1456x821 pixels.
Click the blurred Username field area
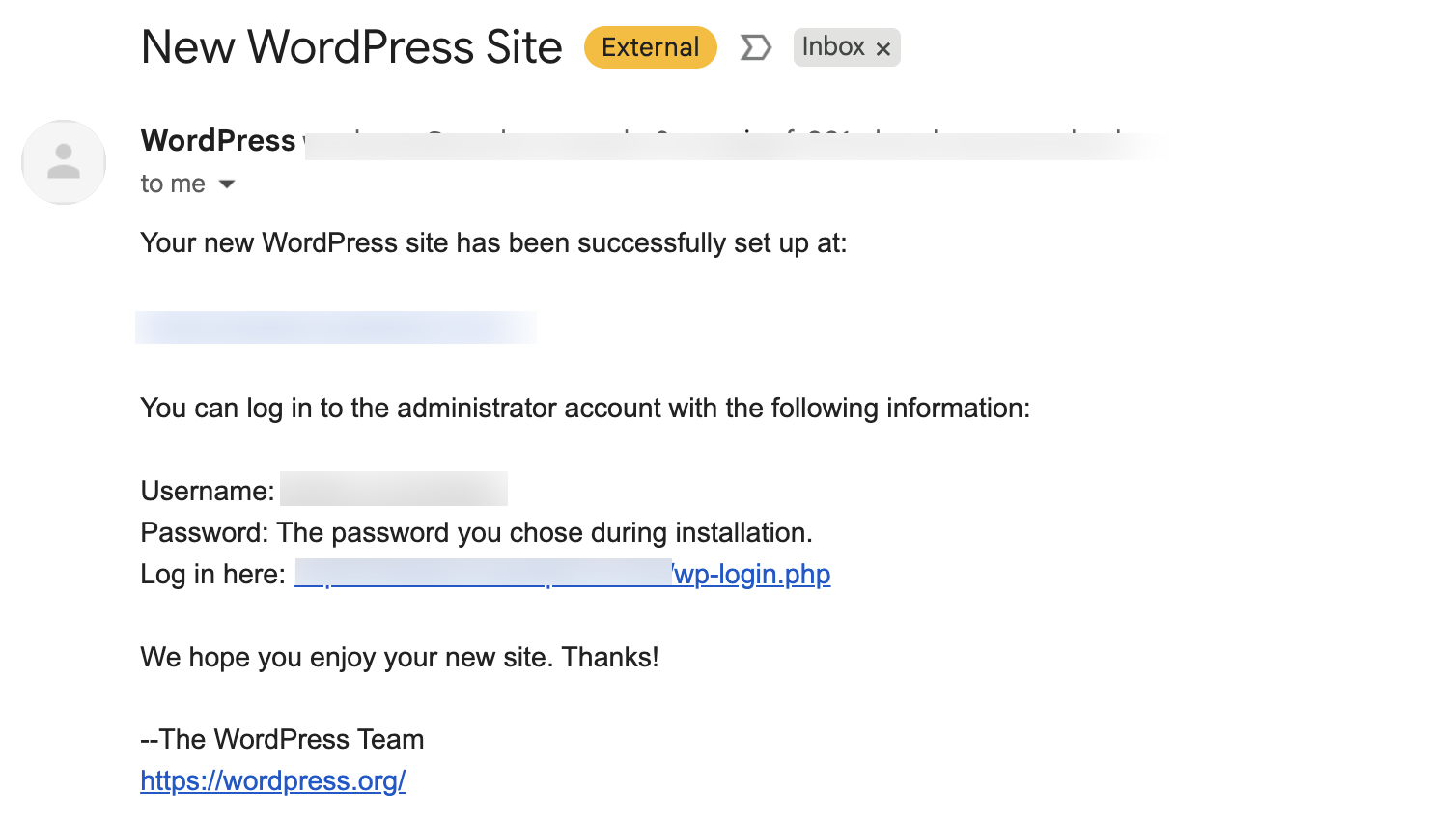point(393,489)
